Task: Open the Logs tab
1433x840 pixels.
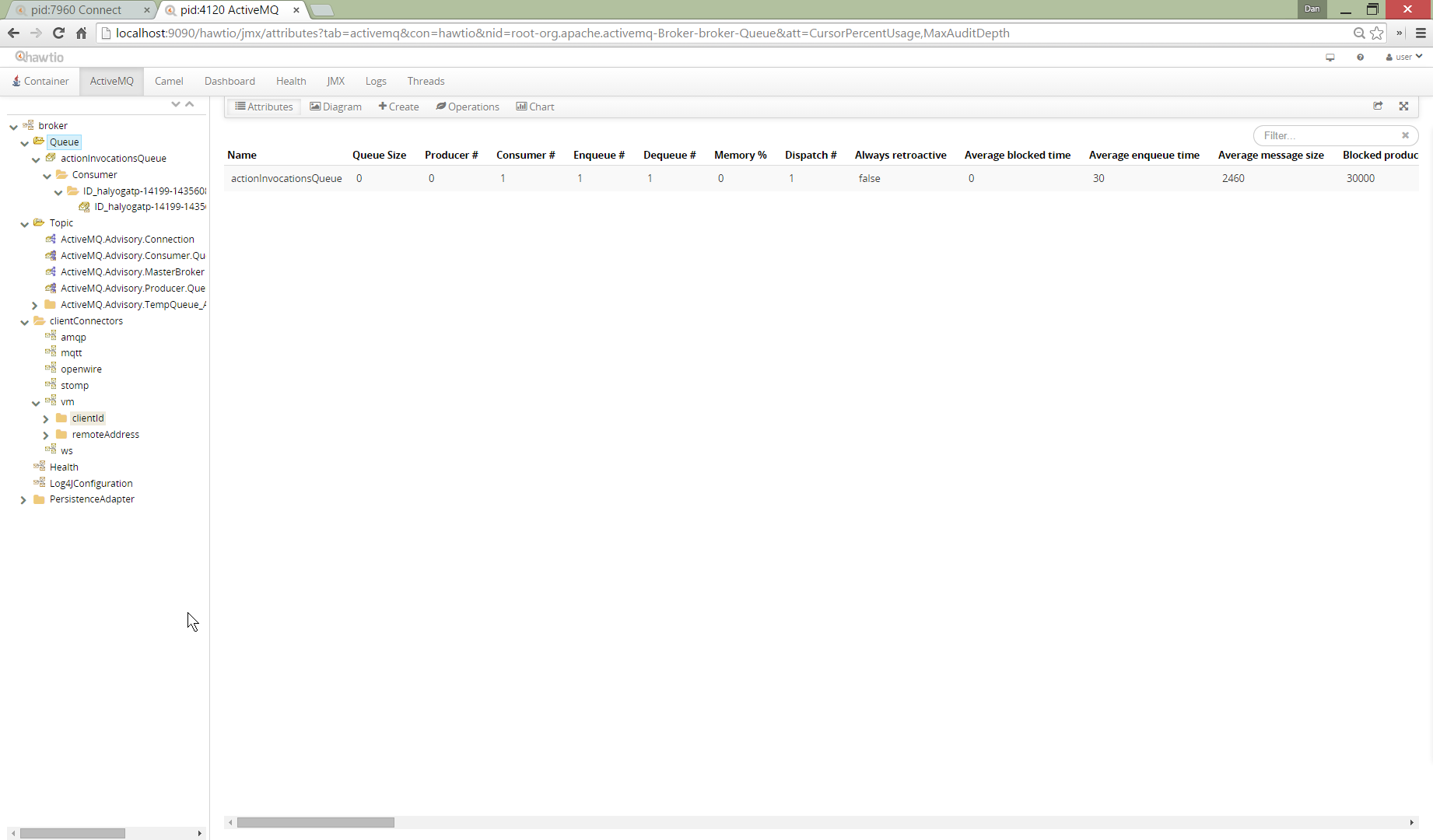Action: 376,81
